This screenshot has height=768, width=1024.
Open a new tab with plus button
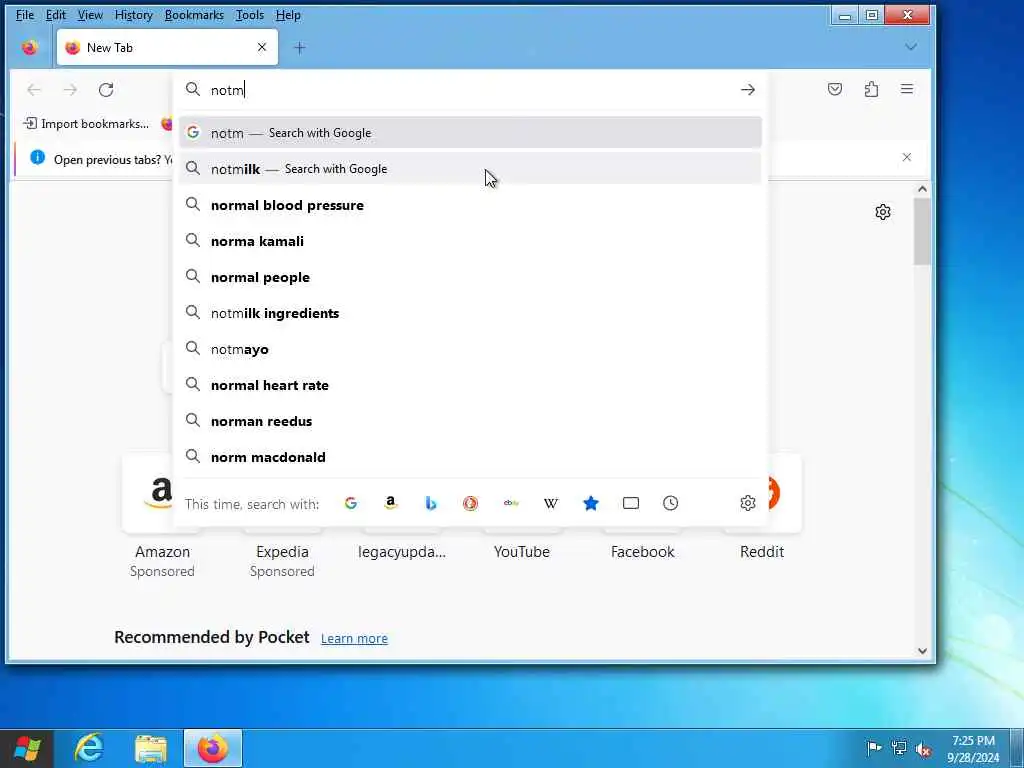300,48
